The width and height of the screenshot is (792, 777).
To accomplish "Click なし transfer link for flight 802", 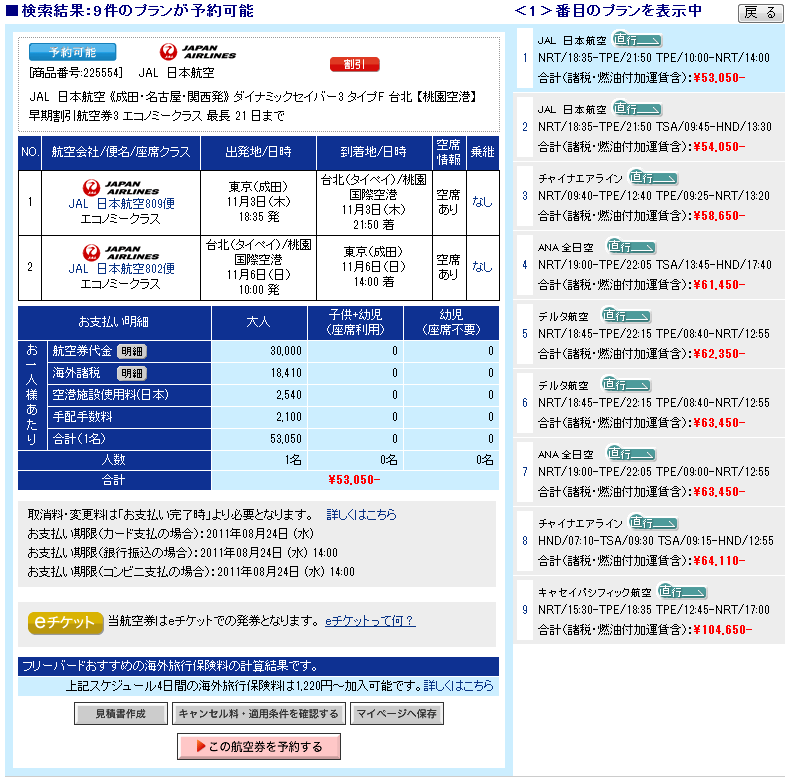I will 482,266.
